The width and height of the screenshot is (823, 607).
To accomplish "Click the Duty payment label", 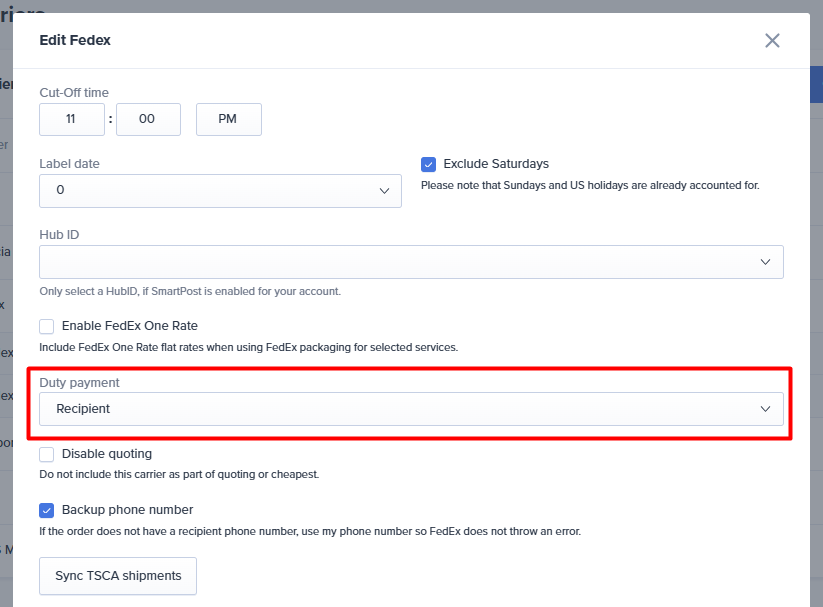I will click(x=79, y=383).
